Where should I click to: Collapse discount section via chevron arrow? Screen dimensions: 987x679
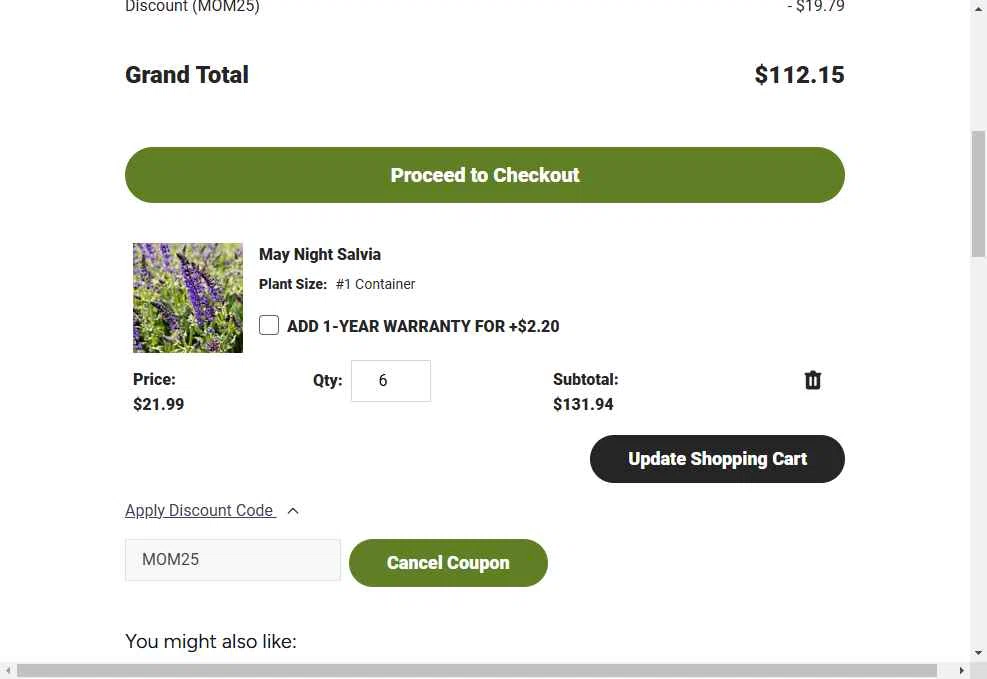click(x=293, y=511)
